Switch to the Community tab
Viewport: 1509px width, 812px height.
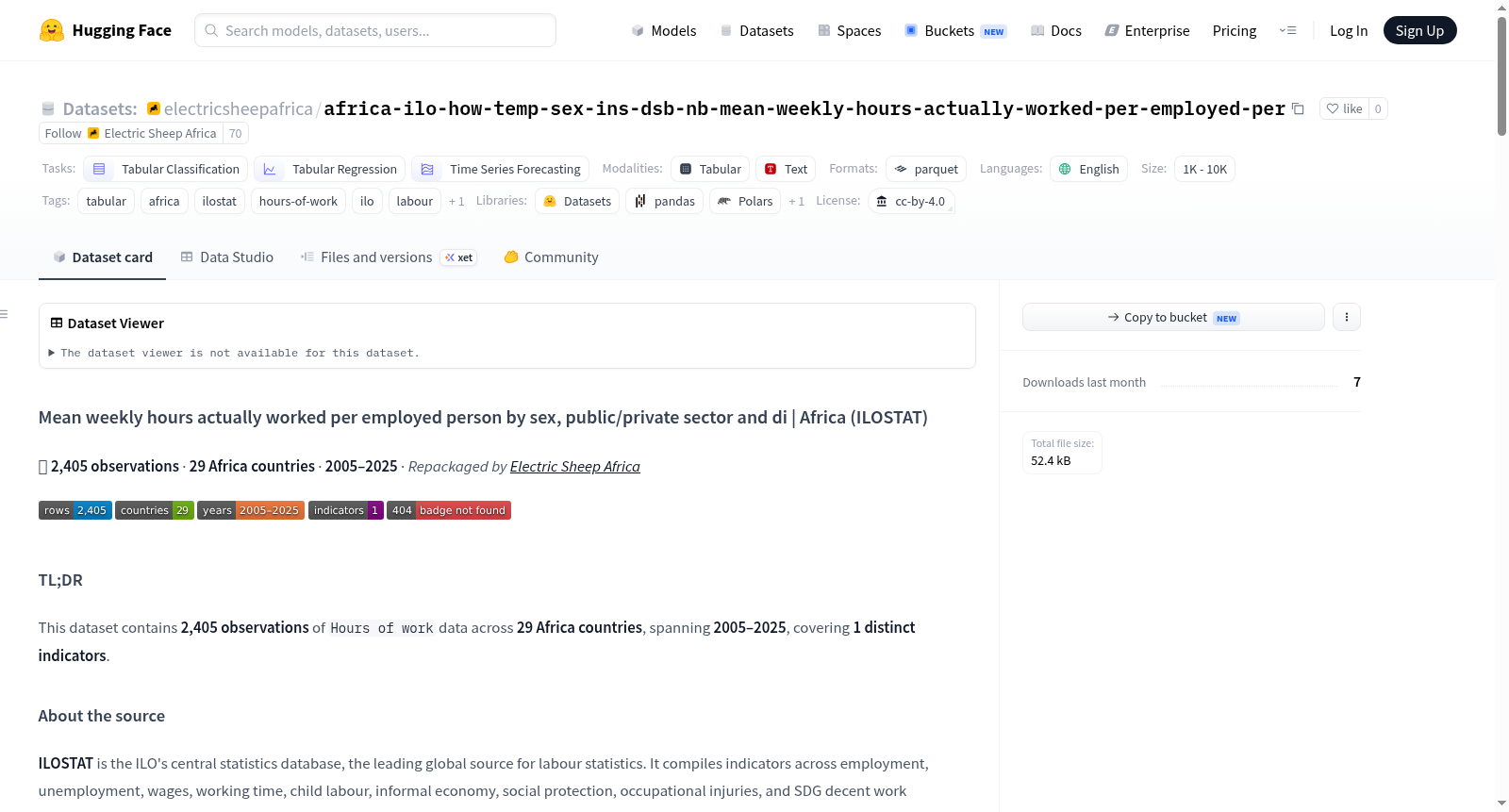[551, 257]
